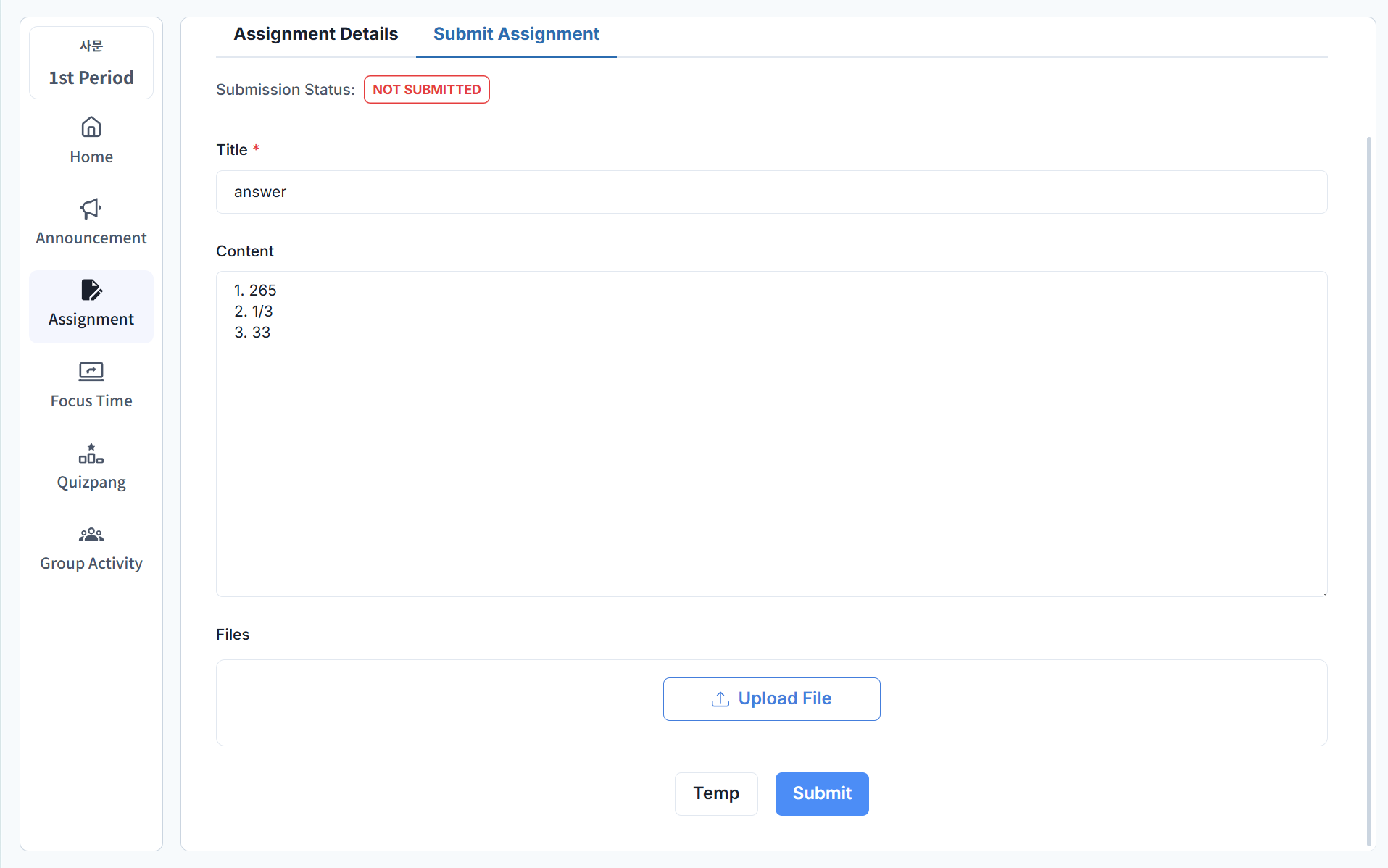The image size is (1388, 868).
Task: Open Announcement megaphone icon
Action: click(x=91, y=209)
